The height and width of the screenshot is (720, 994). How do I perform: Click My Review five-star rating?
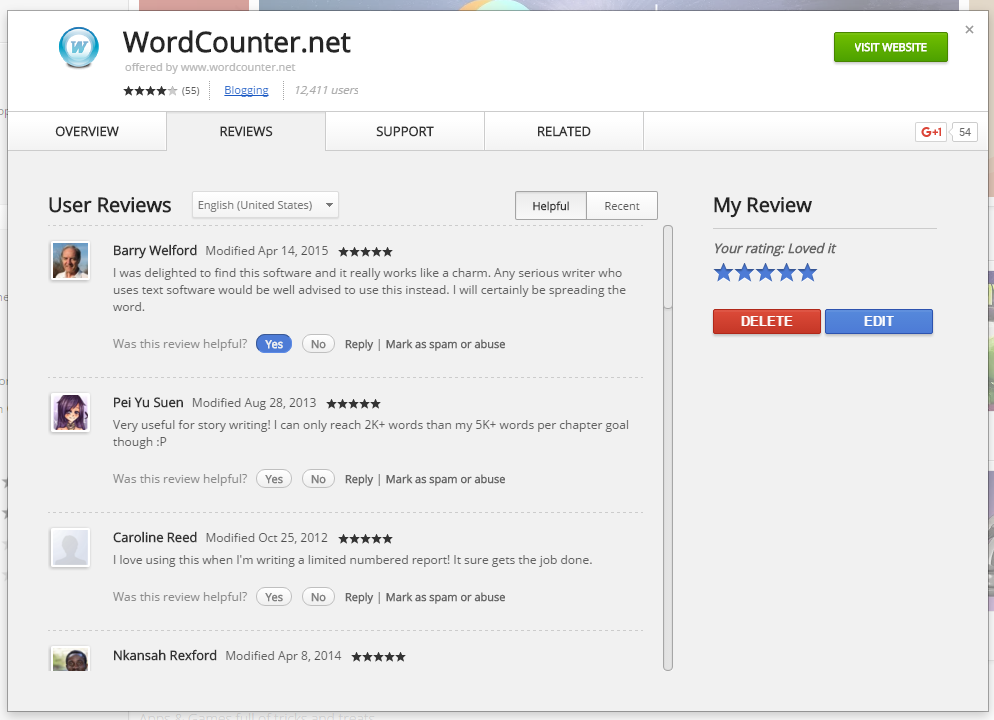click(765, 273)
